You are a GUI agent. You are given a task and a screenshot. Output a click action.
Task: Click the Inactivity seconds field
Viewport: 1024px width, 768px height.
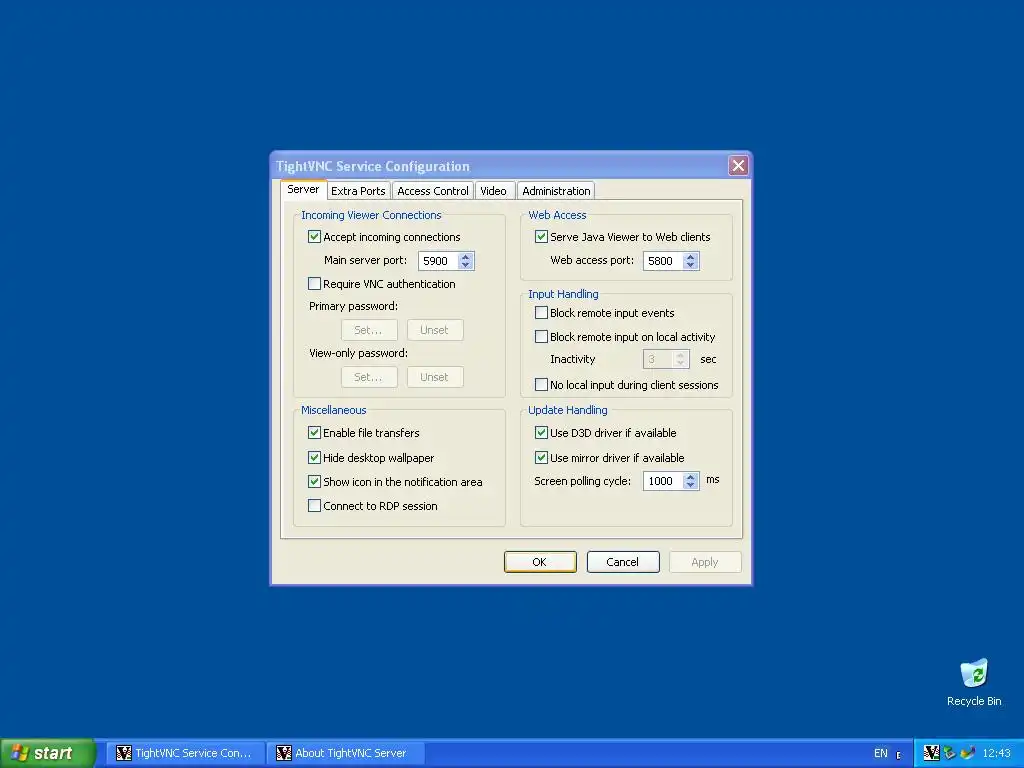point(658,359)
